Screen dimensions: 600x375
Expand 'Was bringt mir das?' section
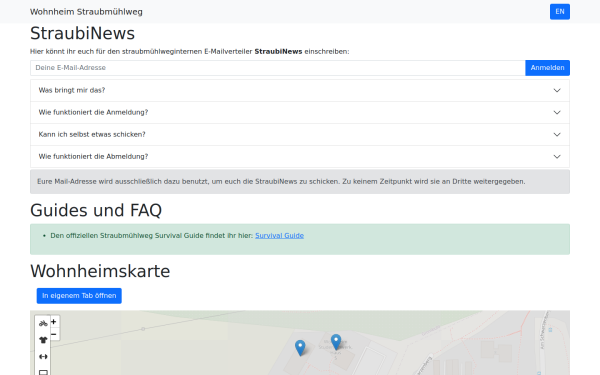(300, 90)
